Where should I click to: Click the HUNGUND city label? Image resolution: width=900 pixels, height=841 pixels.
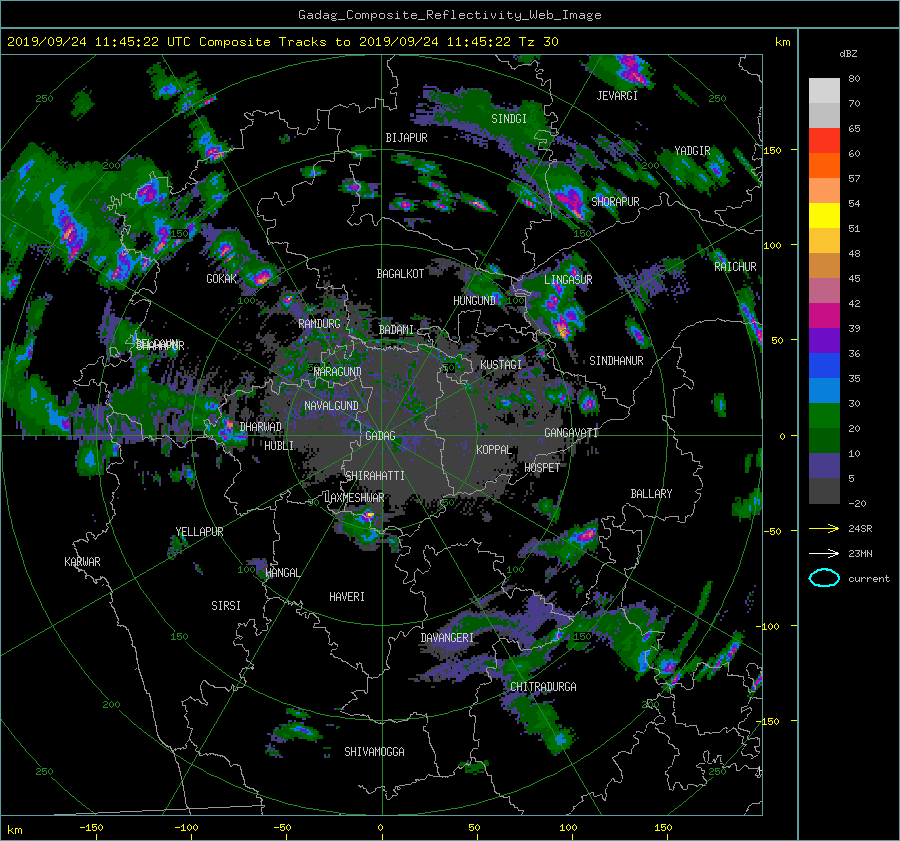pos(474,301)
